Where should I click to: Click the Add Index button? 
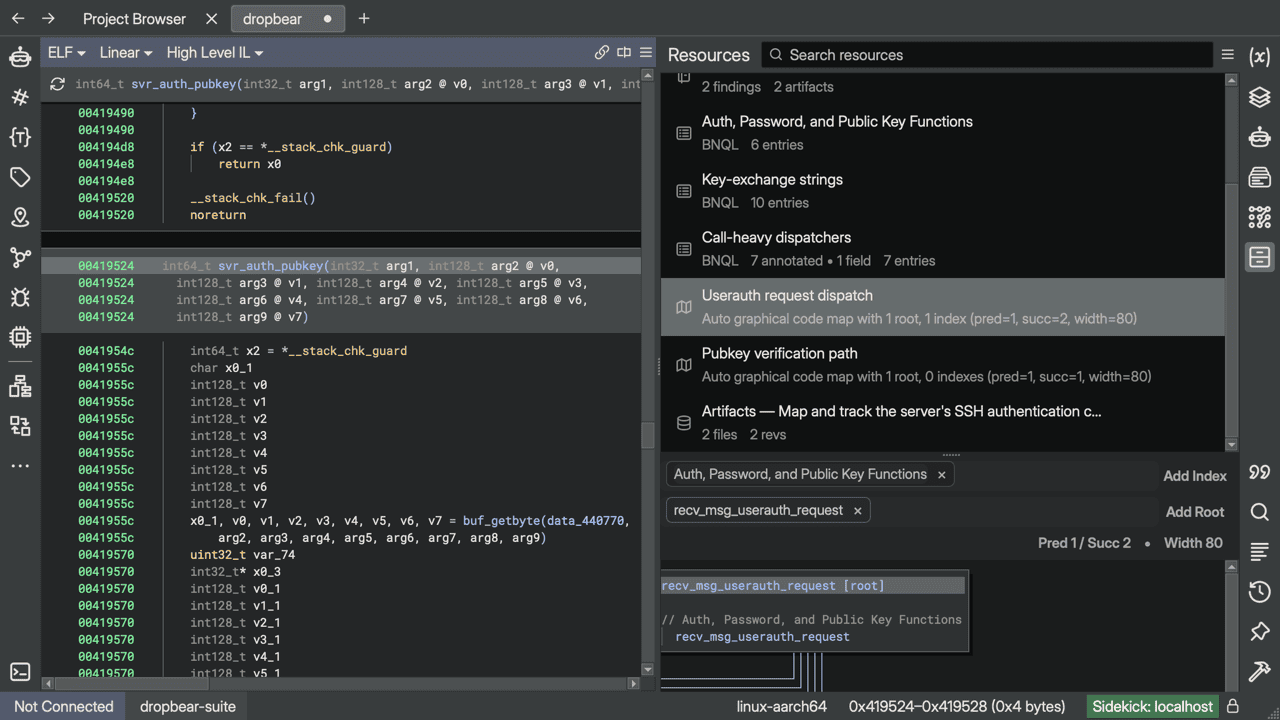tap(1194, 476)
